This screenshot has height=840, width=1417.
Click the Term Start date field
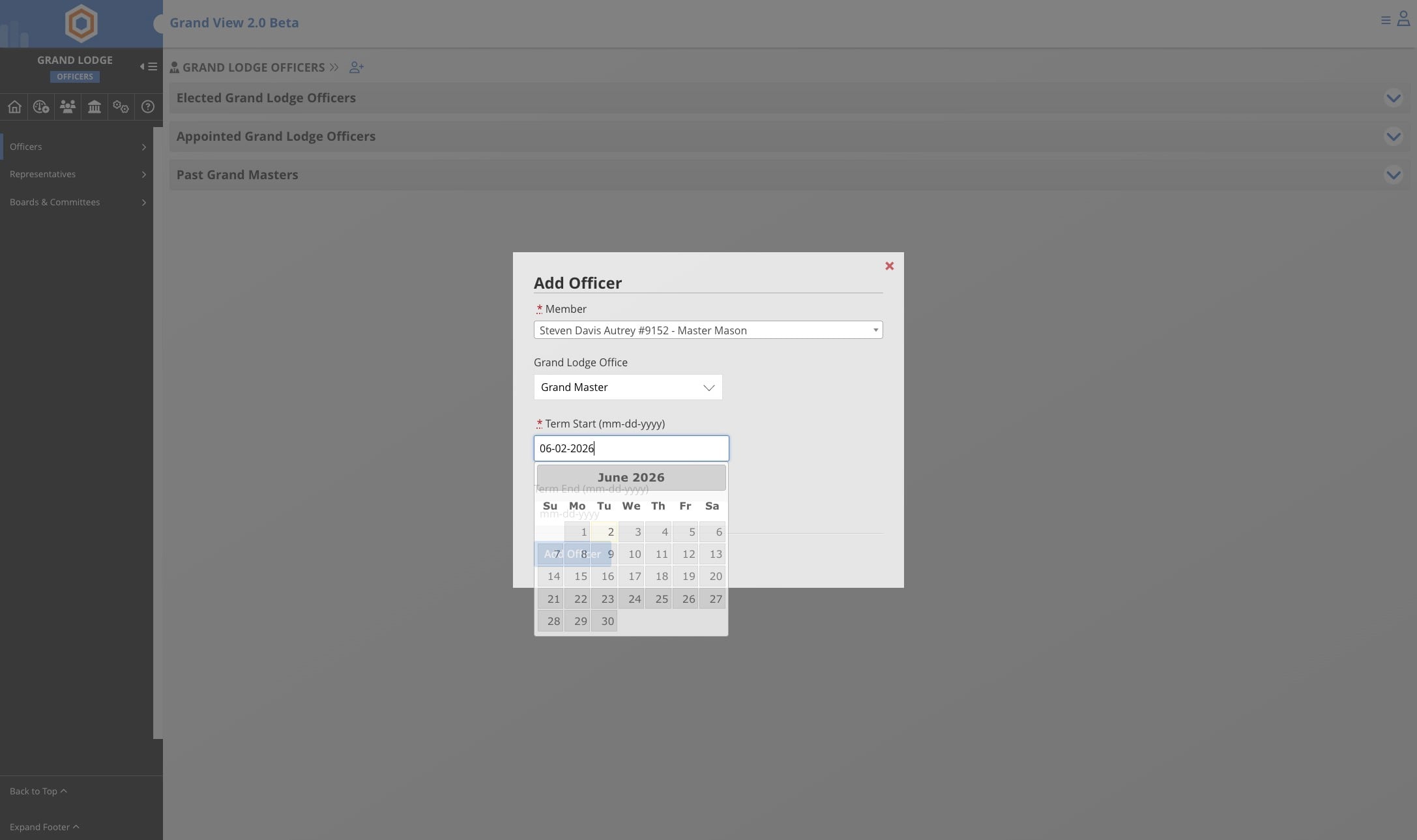631,448
